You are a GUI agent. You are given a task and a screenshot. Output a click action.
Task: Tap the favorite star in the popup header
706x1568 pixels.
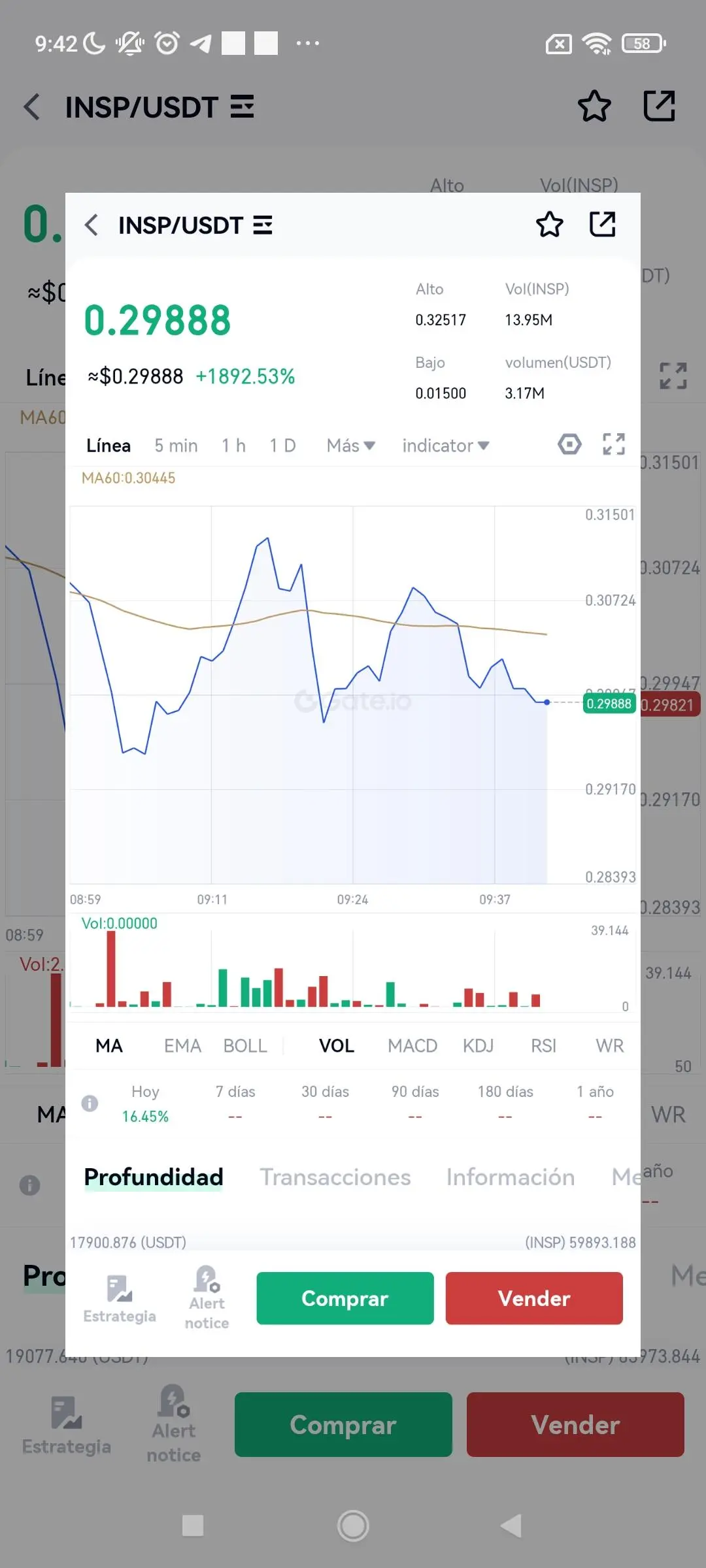(549, 225)
